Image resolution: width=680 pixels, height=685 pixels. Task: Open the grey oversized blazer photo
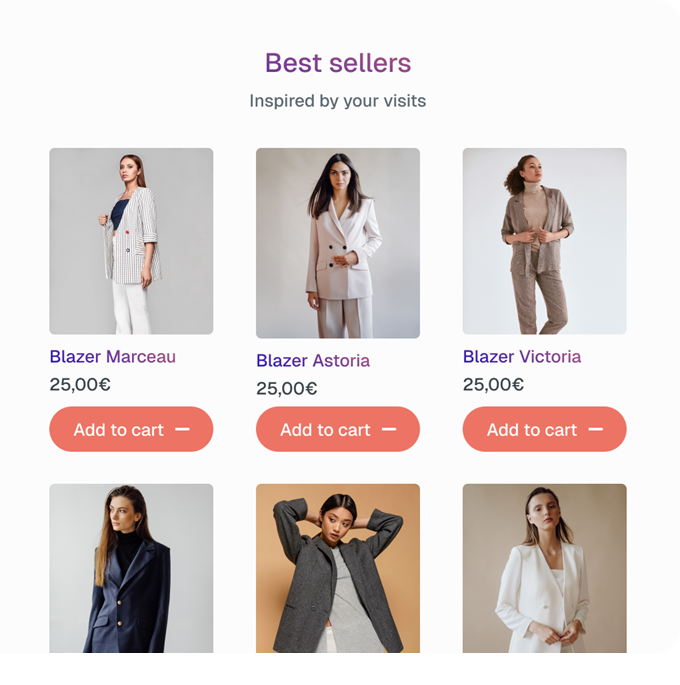pos(338,568)
